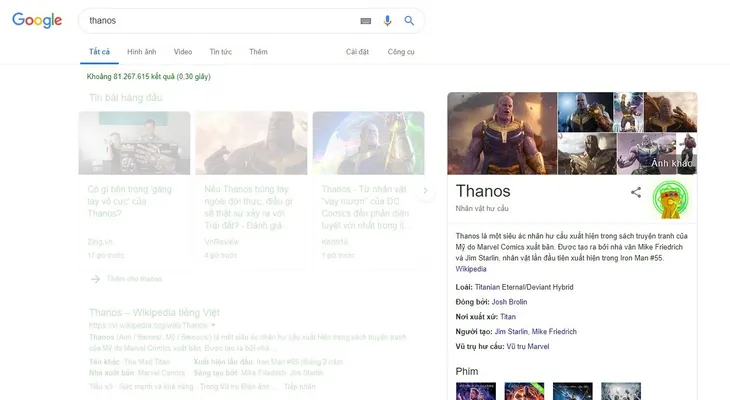
Task: Start voice search with microphone icon
Action: coord(387,20)
